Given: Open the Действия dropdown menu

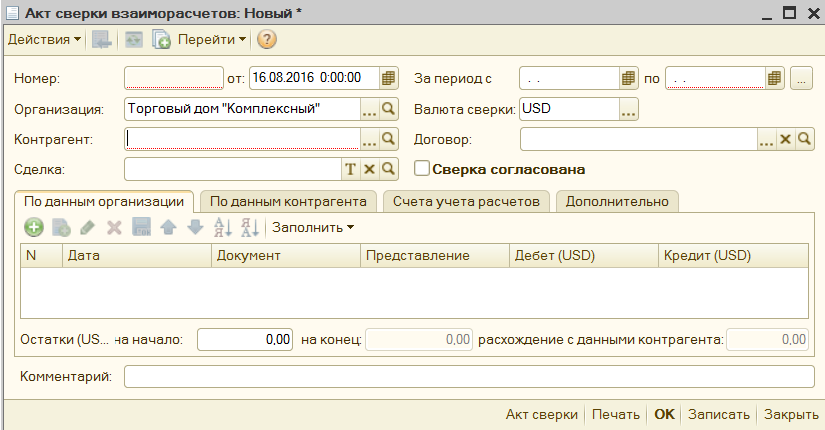Looking at the screenshot, I should pos(45,40).
